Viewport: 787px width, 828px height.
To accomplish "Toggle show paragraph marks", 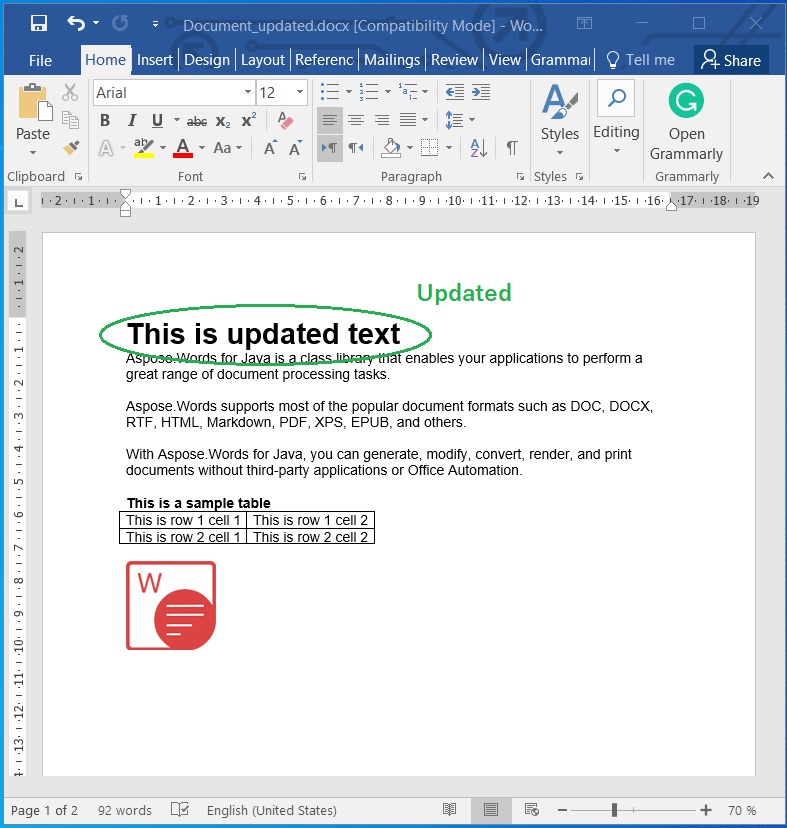I will tap(512, 148).
